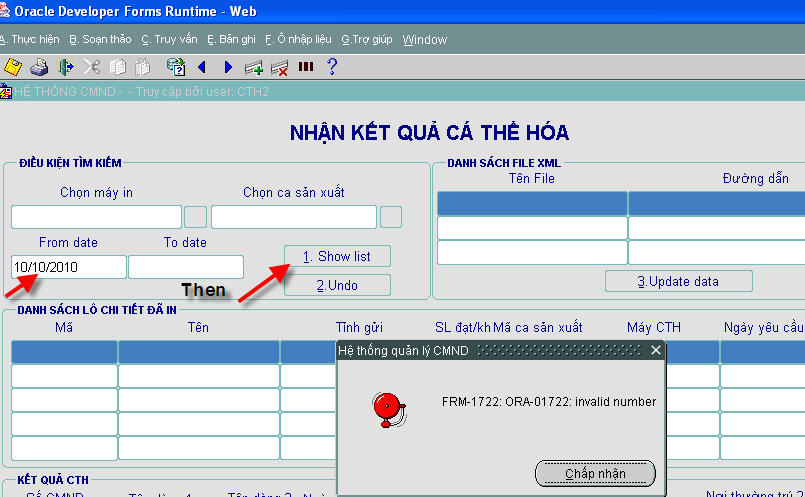
Task: Close the Hệ thống quản lý CMND dialog
Action: point(655,350)
